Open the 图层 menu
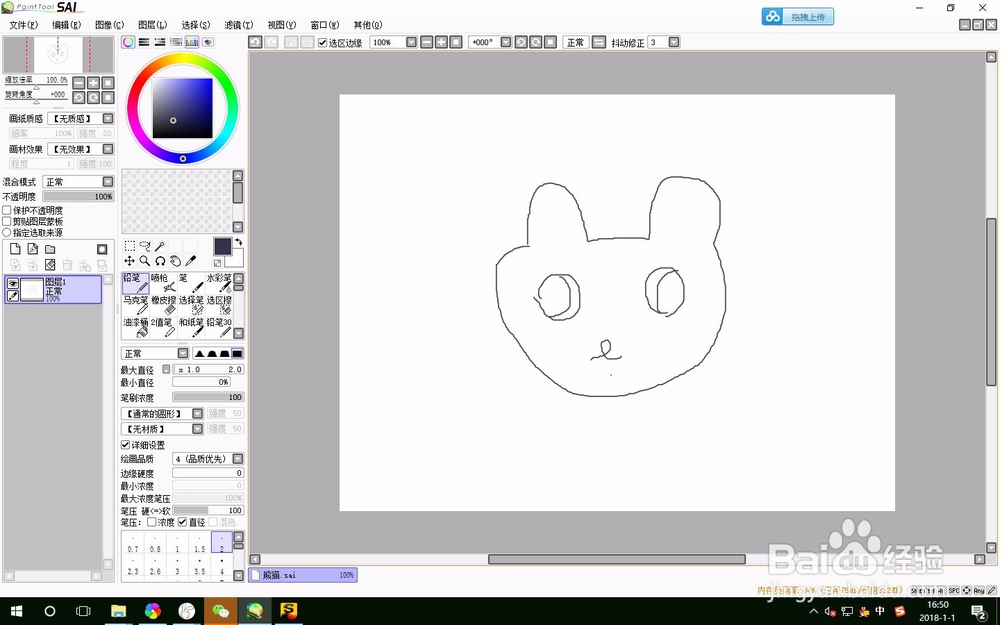Image resolution: width=1000 pixels, height=625 pixels. coord(152,25)
